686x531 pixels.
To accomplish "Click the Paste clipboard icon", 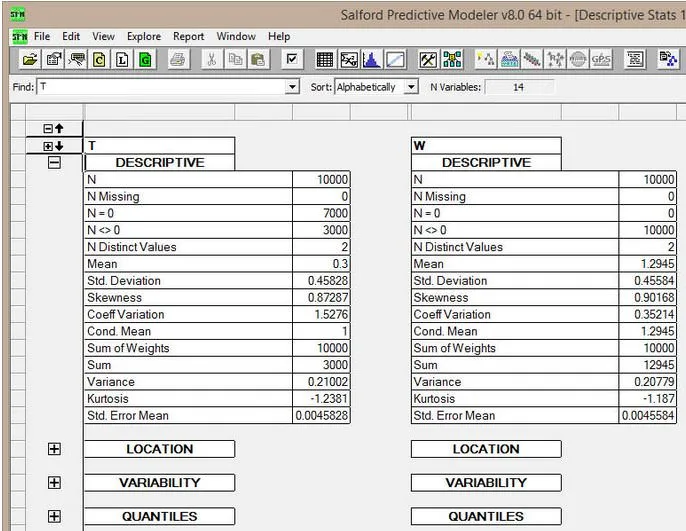I will point(258,59).
